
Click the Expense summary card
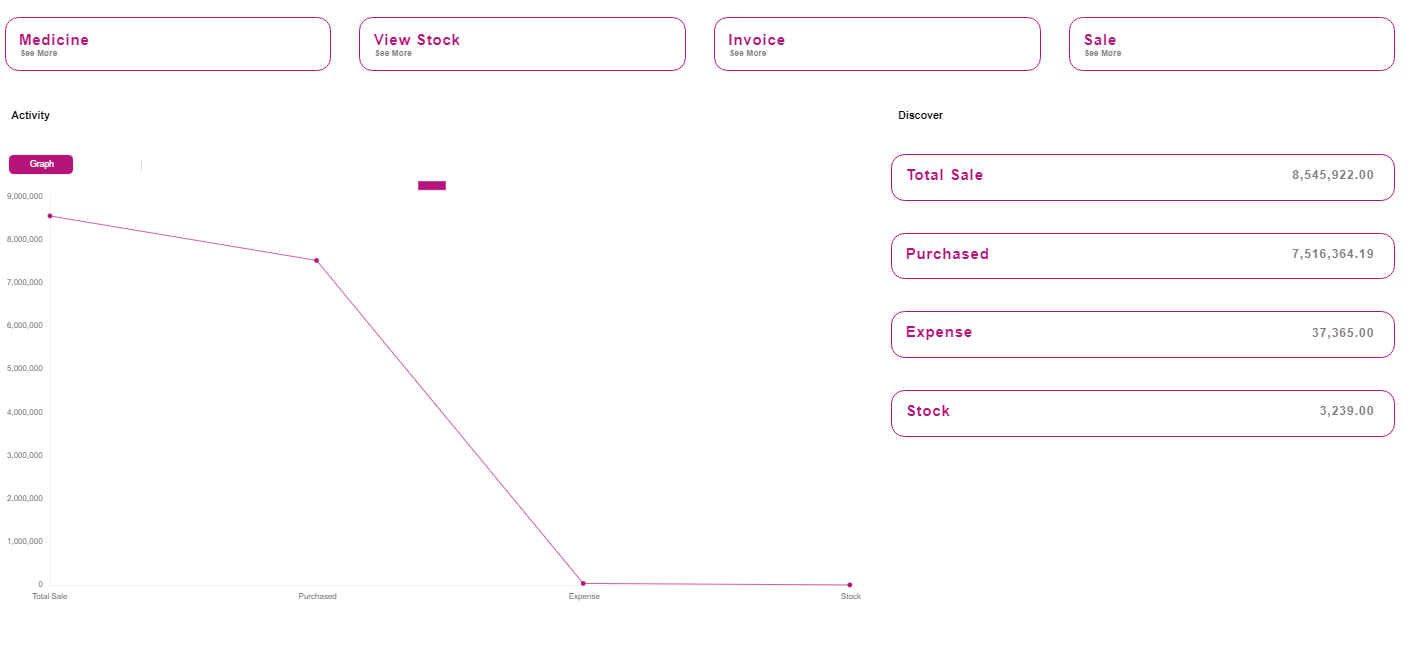coord(1142,334)
